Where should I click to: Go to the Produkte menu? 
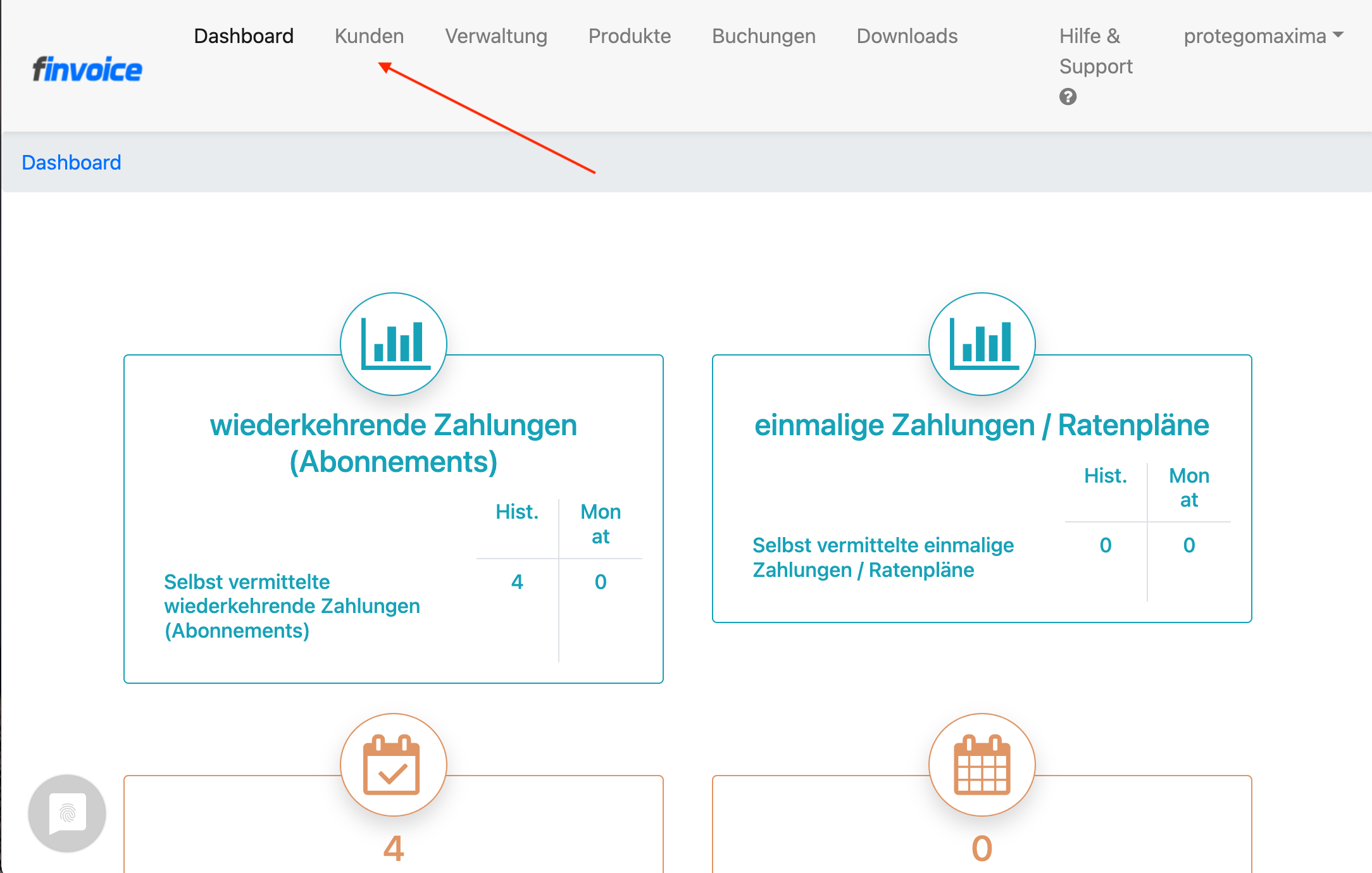tap(629, 36)
